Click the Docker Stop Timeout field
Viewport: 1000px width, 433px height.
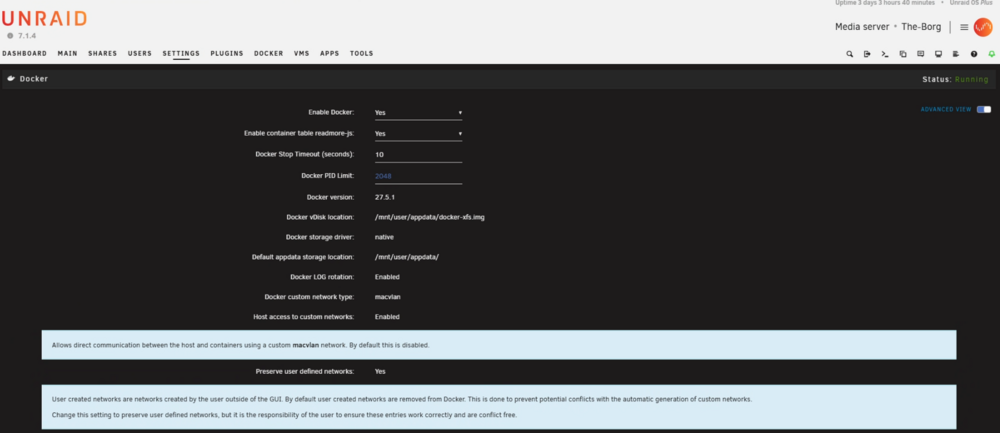click(x=418, y=154)
